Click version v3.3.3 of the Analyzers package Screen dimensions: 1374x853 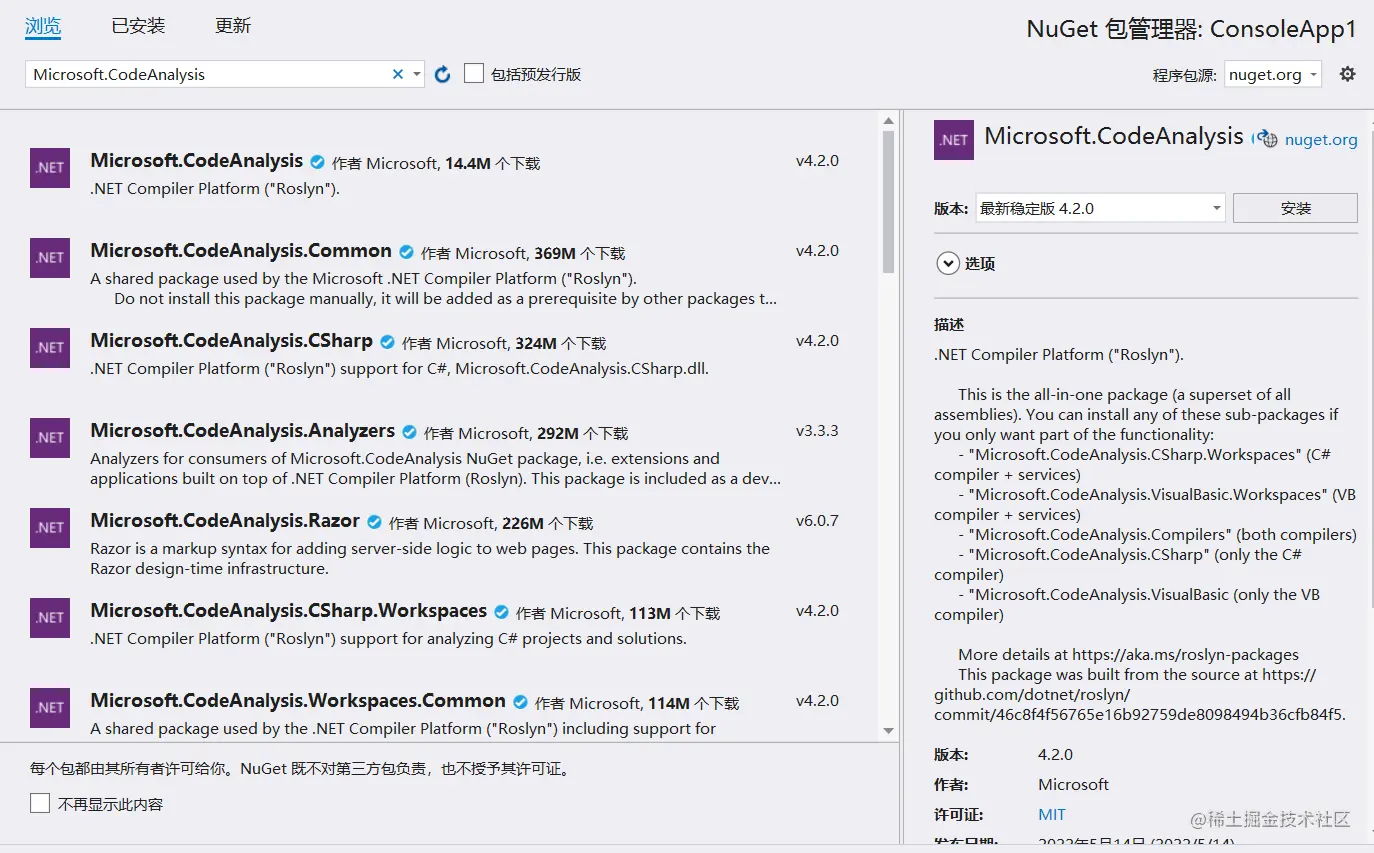point(817,431)
